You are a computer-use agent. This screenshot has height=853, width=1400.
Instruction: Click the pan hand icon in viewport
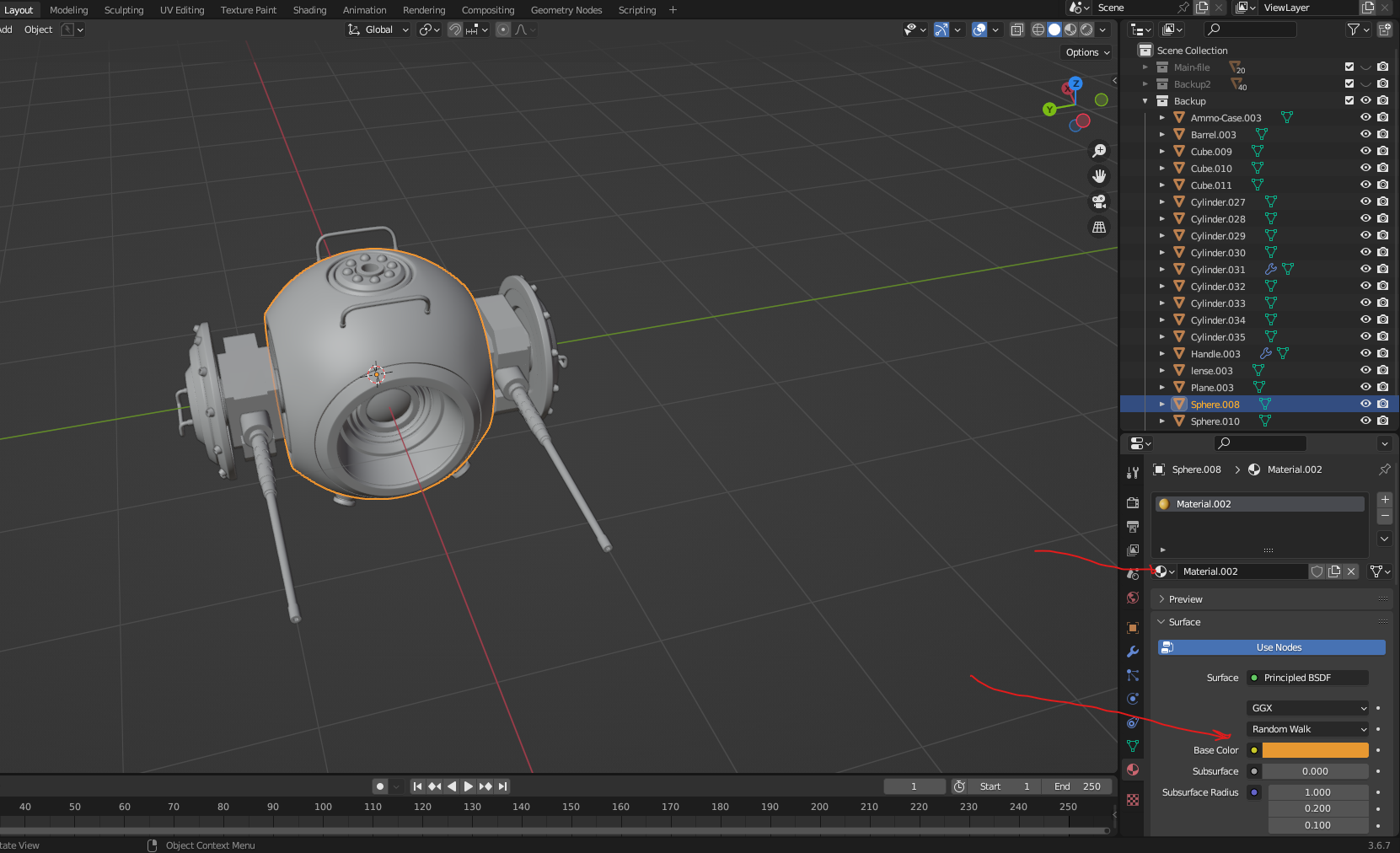coord(1099,176)
